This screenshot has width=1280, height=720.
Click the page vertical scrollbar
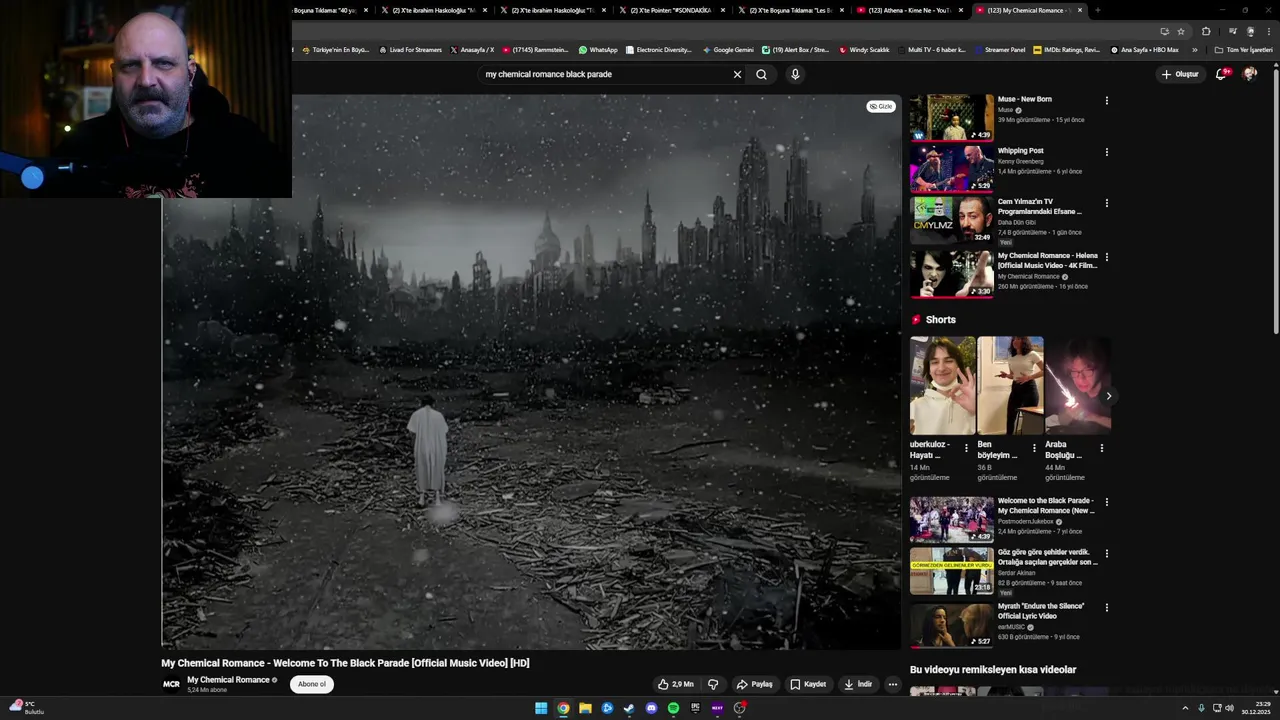(1275, 200)
